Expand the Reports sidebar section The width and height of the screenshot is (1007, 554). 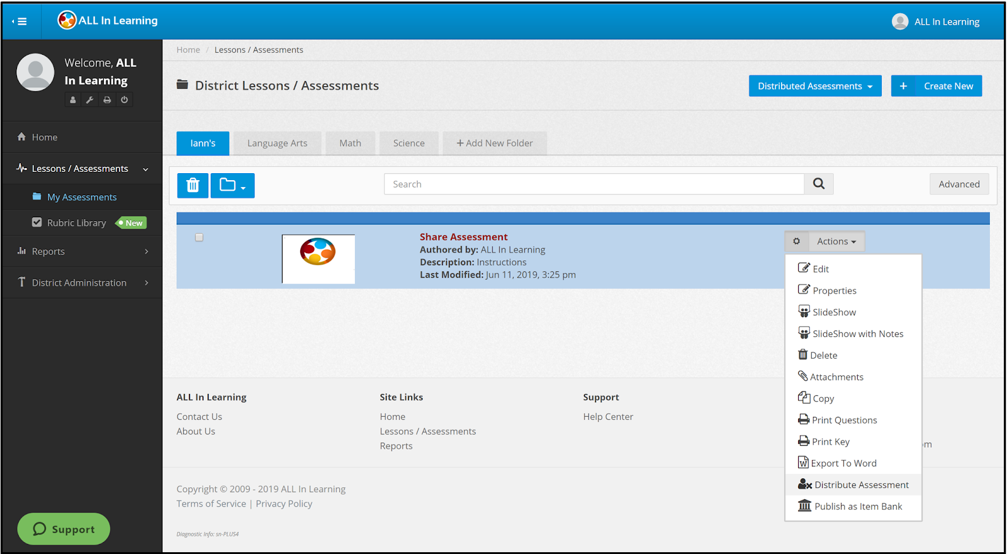click(x=82, y=251)
